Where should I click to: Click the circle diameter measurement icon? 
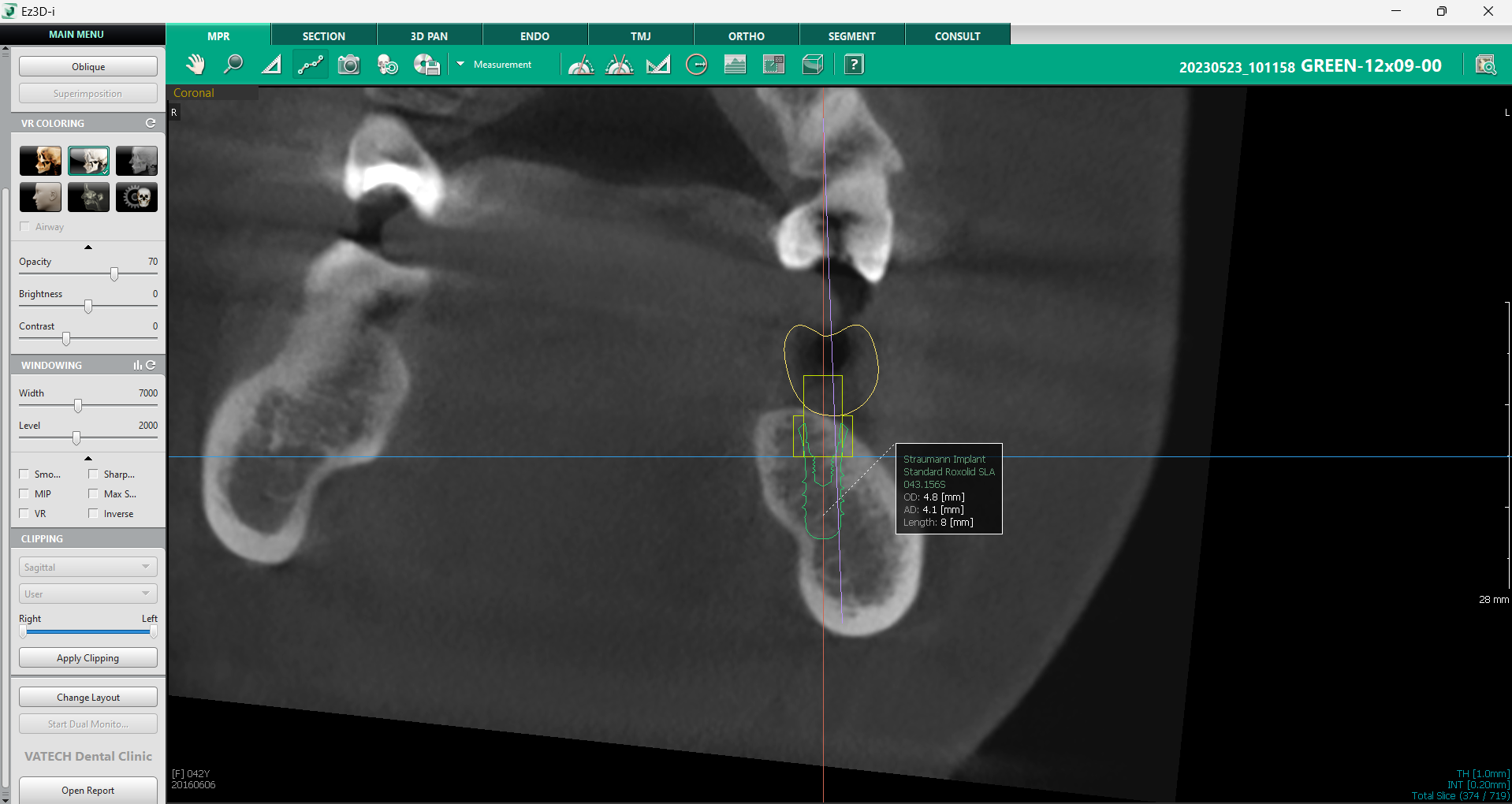click(696, 65)
